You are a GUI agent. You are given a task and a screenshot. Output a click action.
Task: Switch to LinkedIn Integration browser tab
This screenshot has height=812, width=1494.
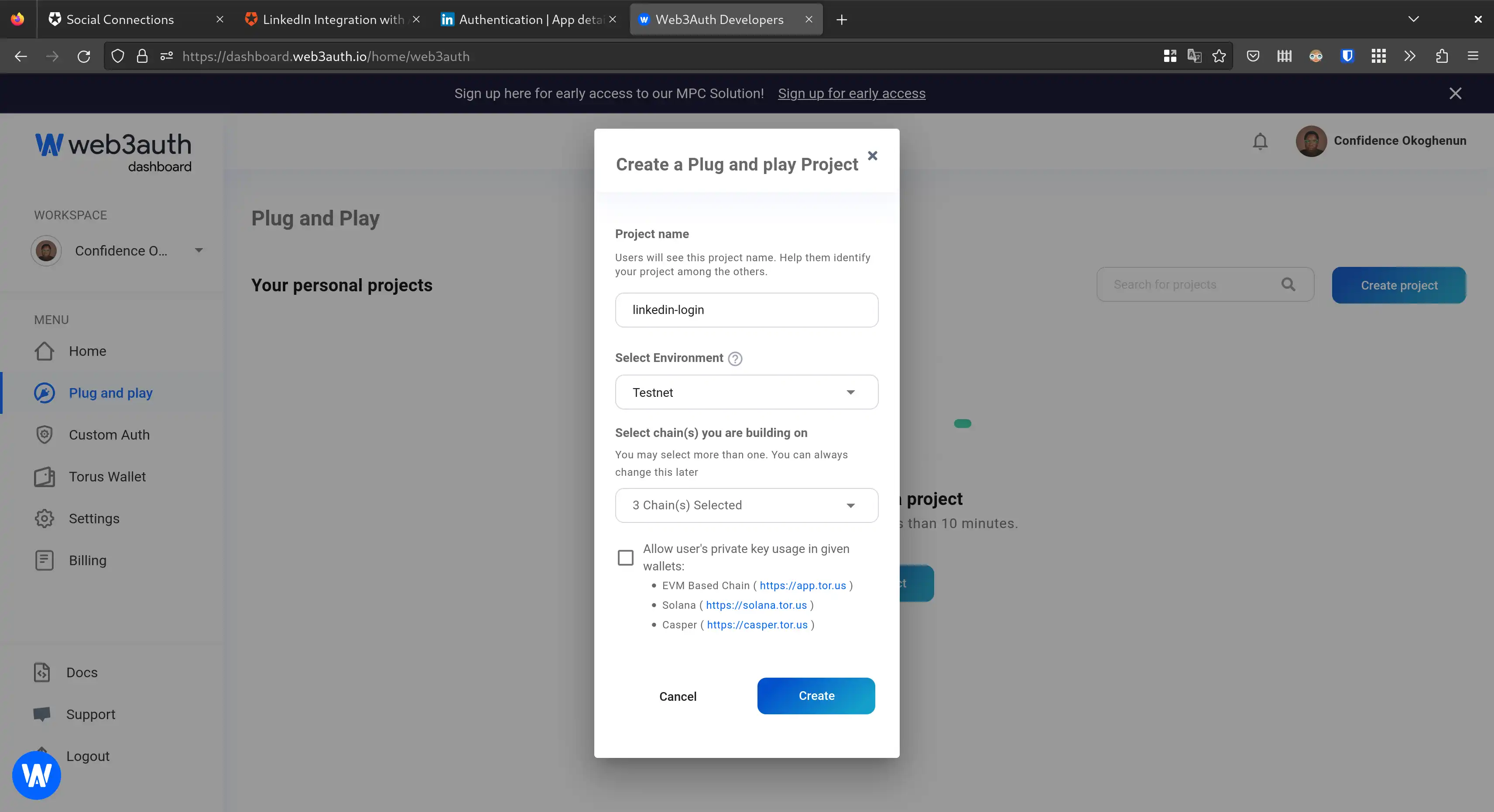click(333, 20)
